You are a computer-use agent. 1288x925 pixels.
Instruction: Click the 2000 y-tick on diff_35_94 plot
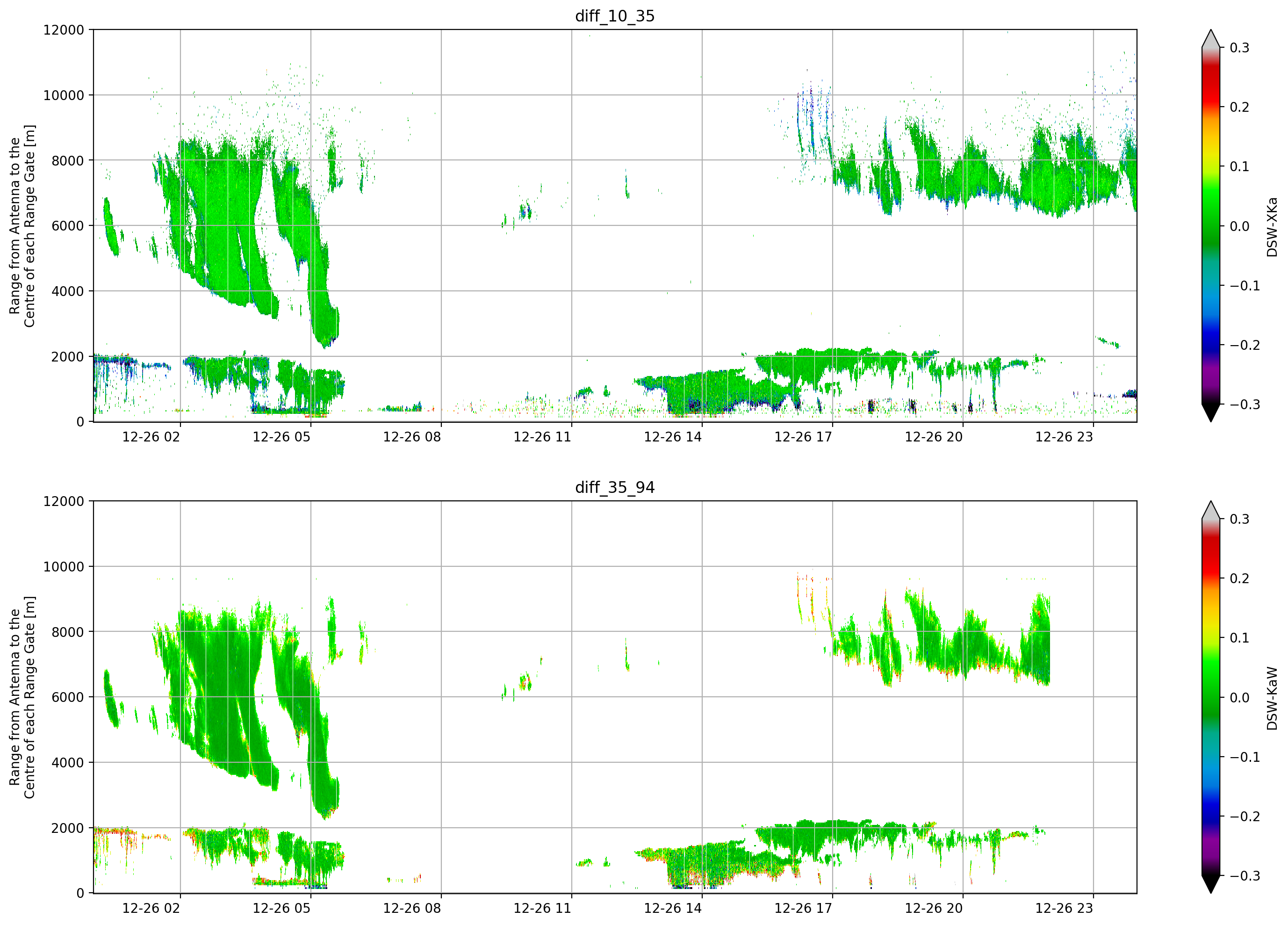[x=68, y=828]
